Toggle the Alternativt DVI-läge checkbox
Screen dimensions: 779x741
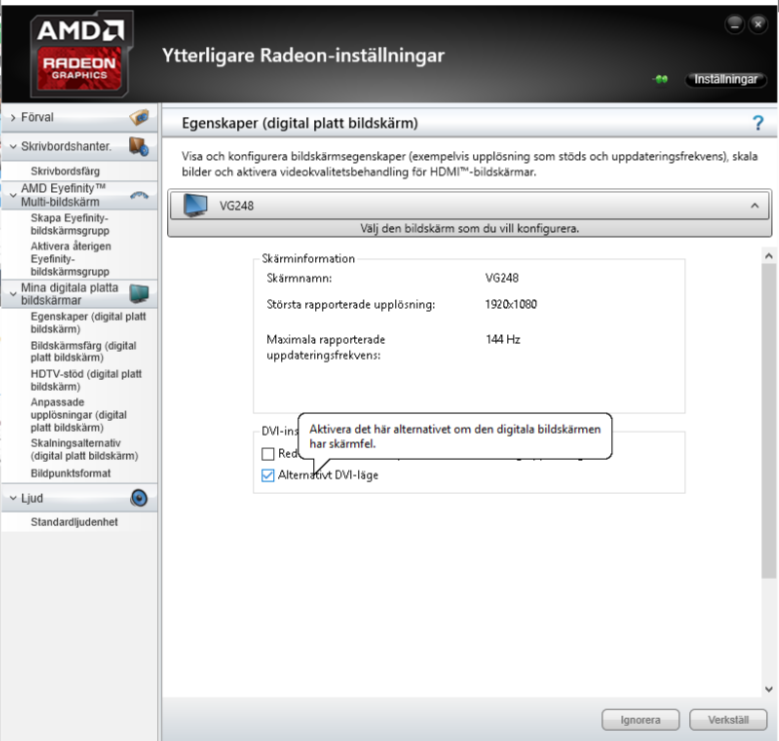tap(268, 475)
